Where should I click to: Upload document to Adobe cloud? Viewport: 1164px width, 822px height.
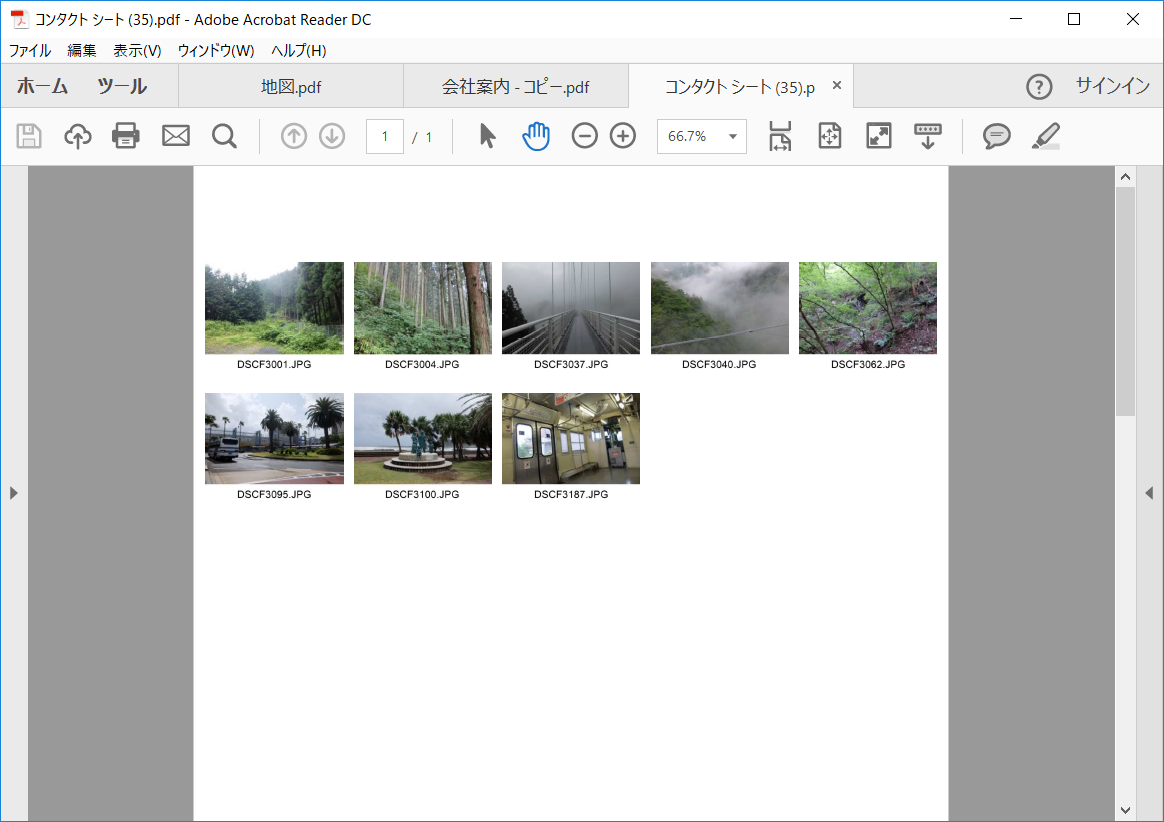(76, 135)
